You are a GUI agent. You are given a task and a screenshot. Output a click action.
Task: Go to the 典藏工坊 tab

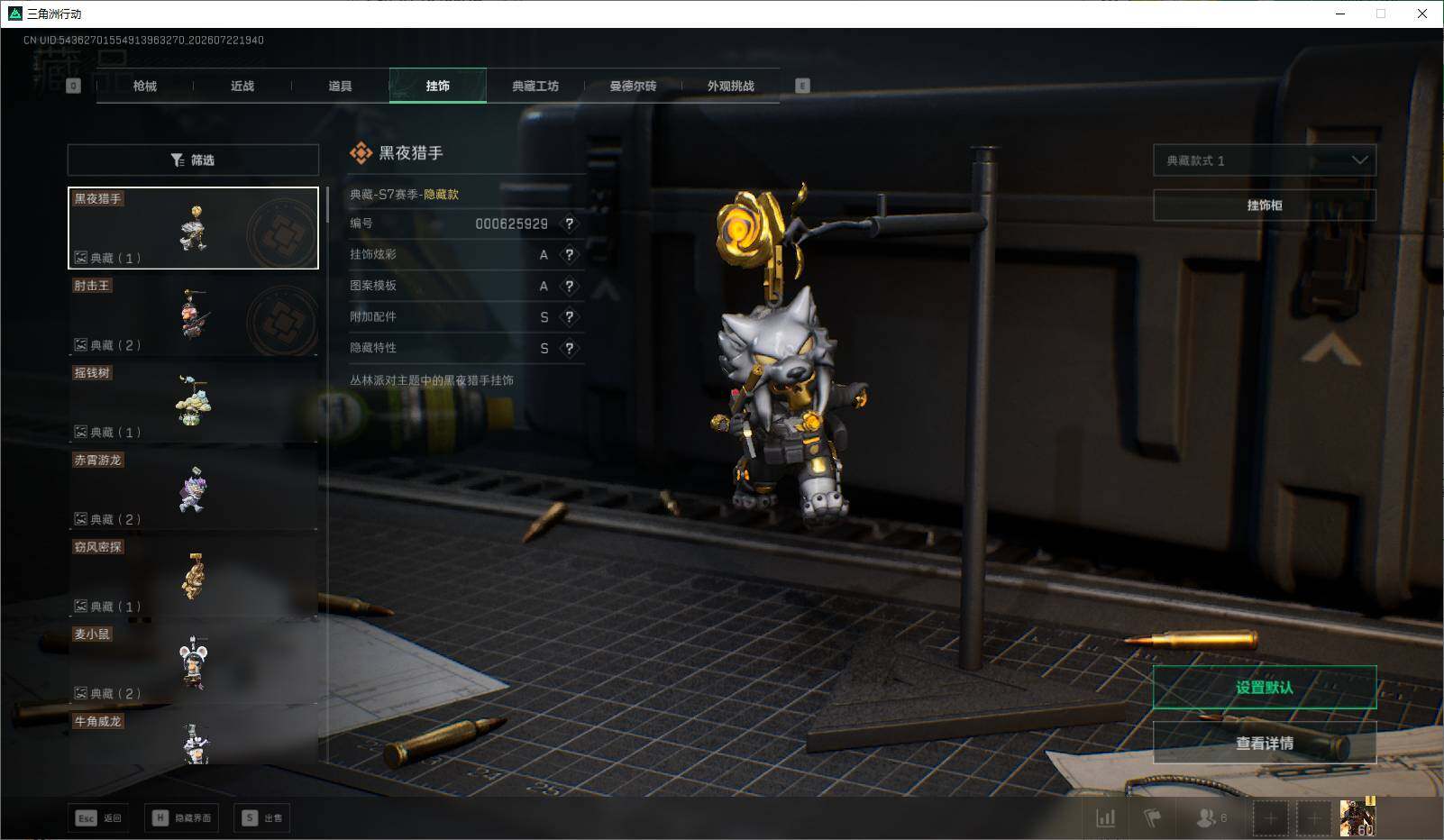pos(535,86)
